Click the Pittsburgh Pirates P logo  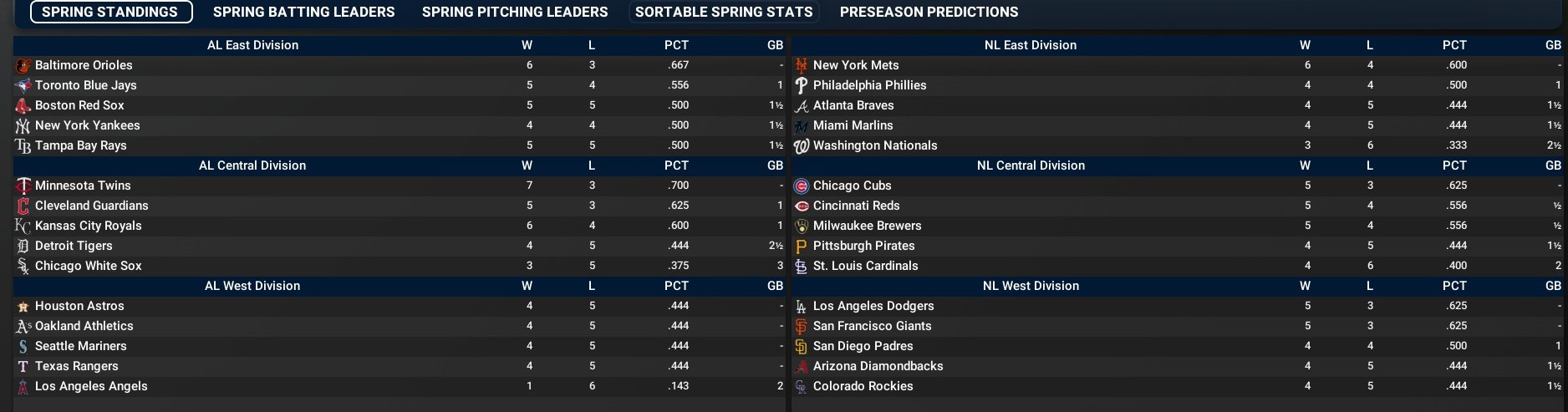pos(802,246)
